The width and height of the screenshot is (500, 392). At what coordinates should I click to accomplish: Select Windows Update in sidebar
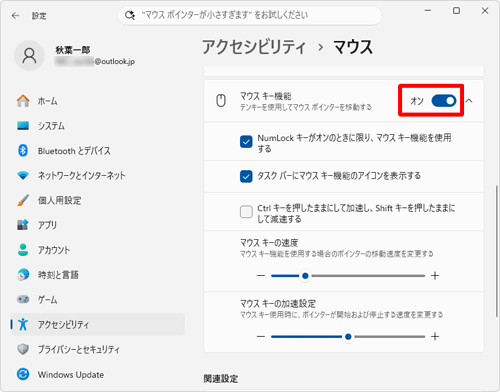(x=97, y=374)
